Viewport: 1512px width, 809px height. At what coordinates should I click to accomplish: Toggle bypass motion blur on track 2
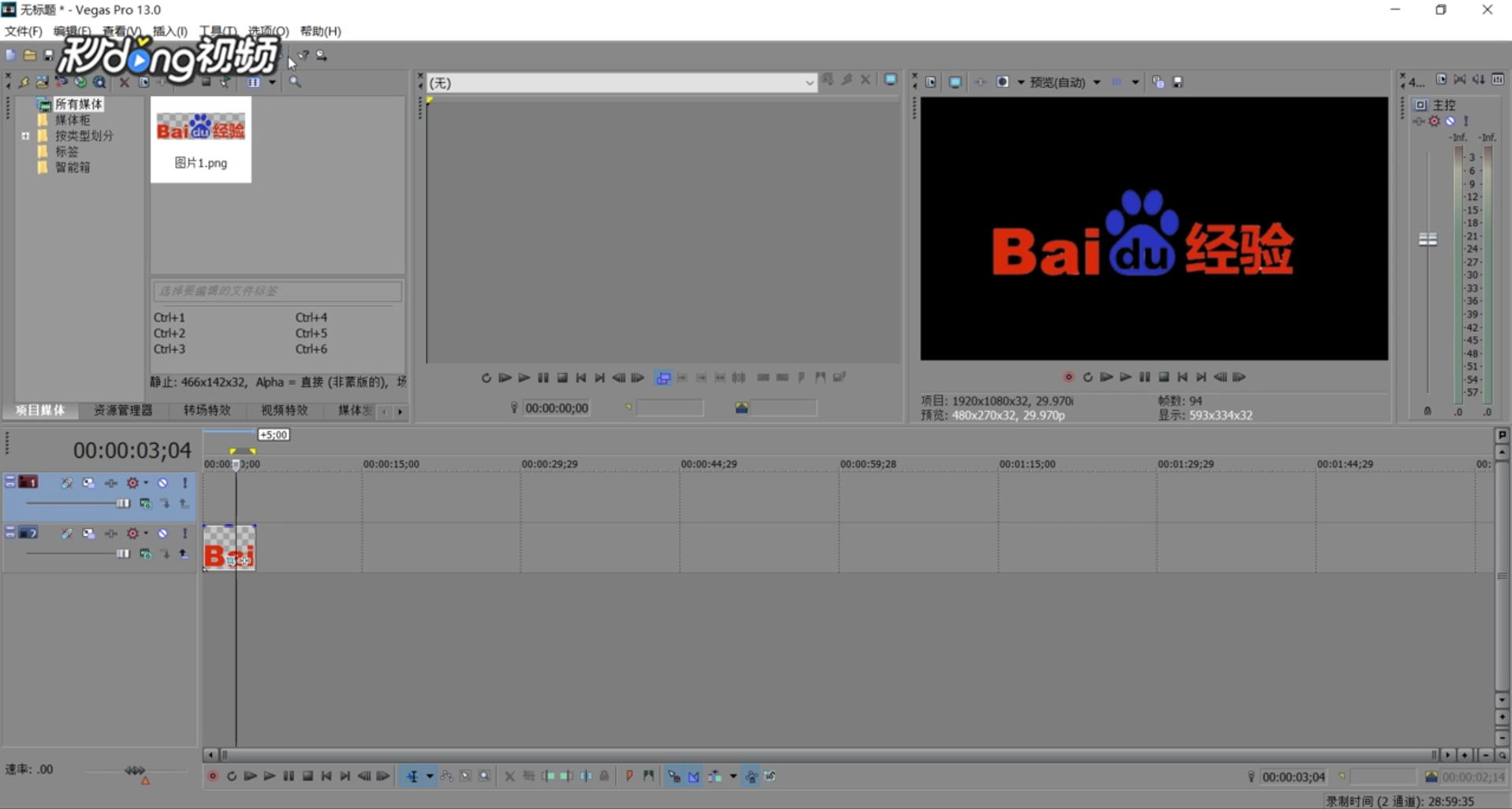66,534
